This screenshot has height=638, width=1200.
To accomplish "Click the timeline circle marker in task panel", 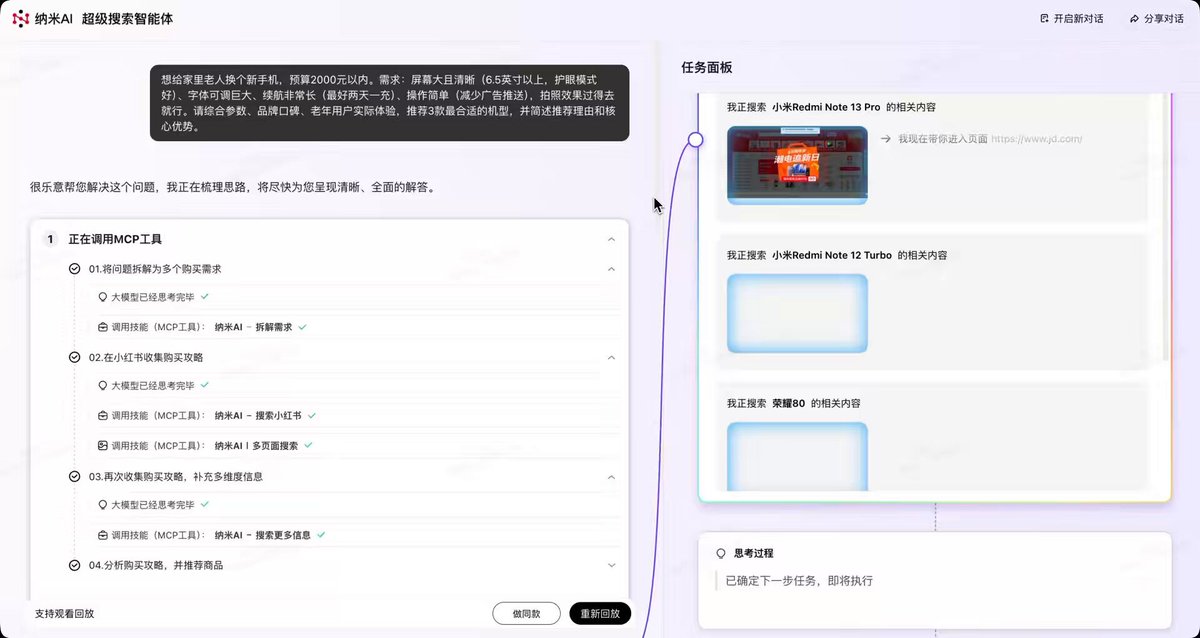I will [696, 140].
